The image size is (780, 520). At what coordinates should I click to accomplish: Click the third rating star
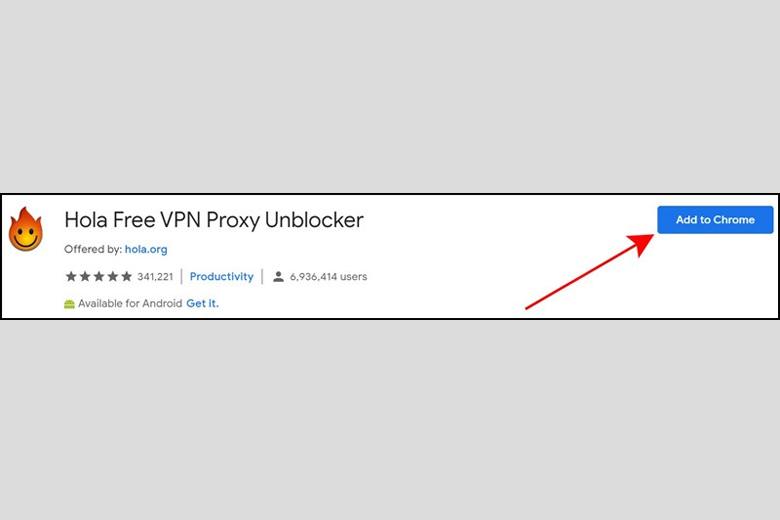[99, 276]
